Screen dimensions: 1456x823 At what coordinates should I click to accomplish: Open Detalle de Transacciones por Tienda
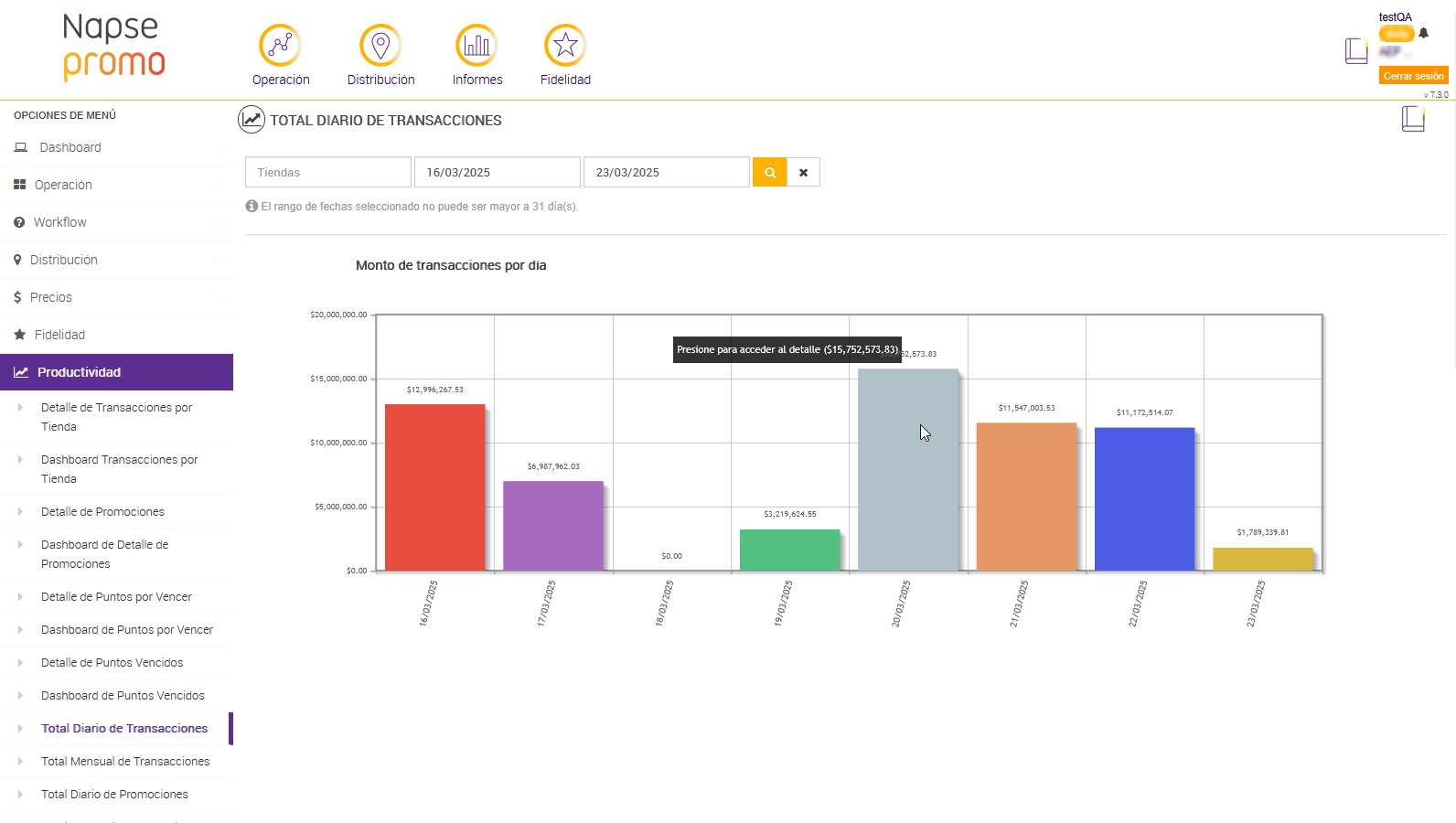pos(116,417)
